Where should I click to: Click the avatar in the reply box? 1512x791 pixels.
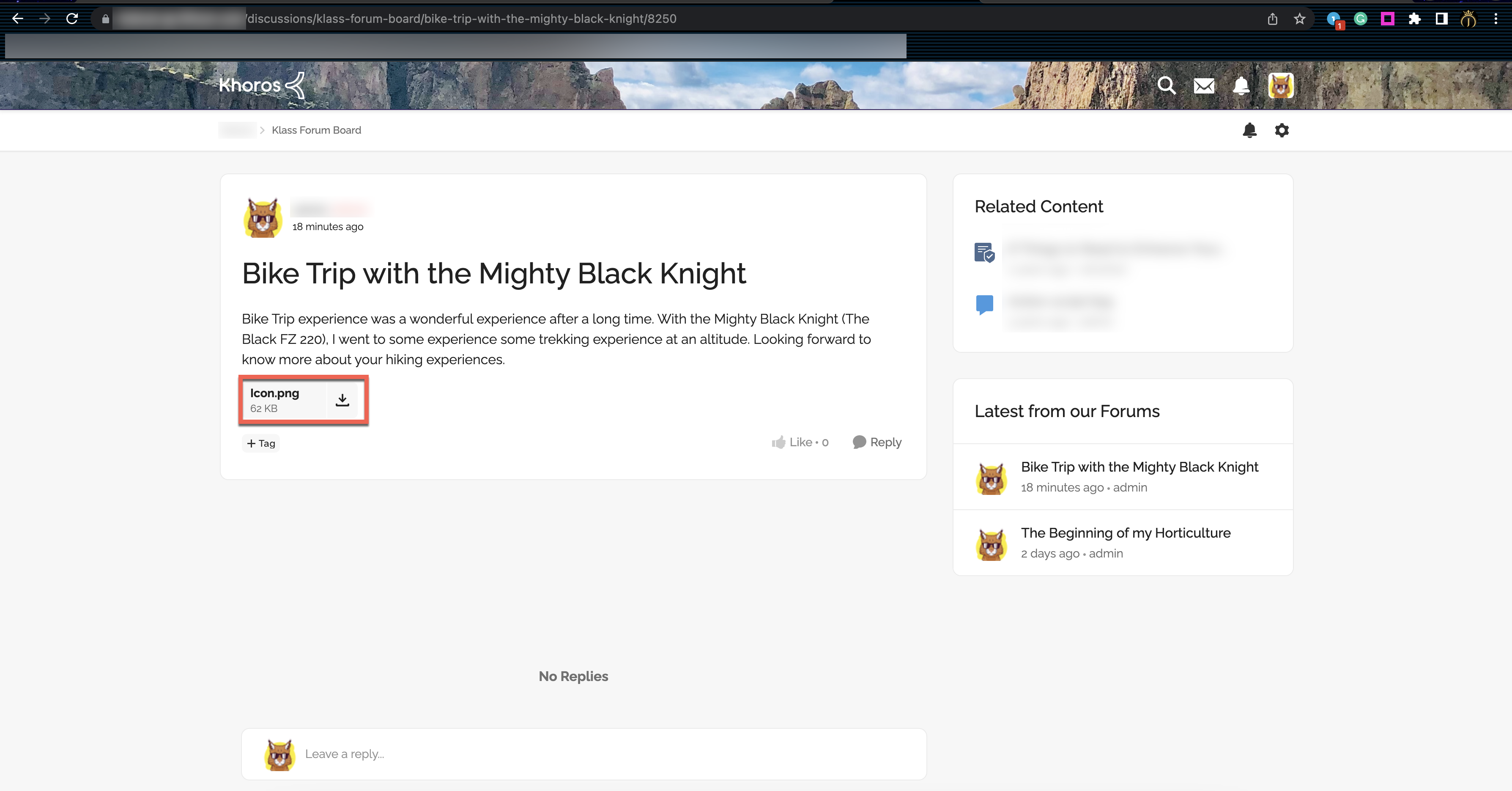pos(279,755)
